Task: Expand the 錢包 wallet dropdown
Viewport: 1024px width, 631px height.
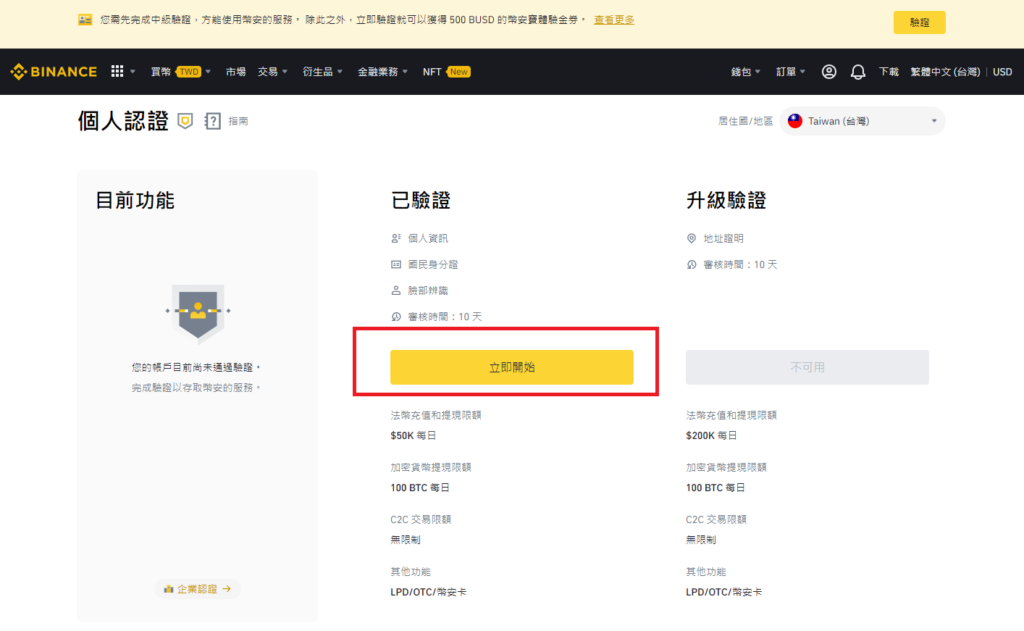Action: pyautogui.click(x=746, y=72)
